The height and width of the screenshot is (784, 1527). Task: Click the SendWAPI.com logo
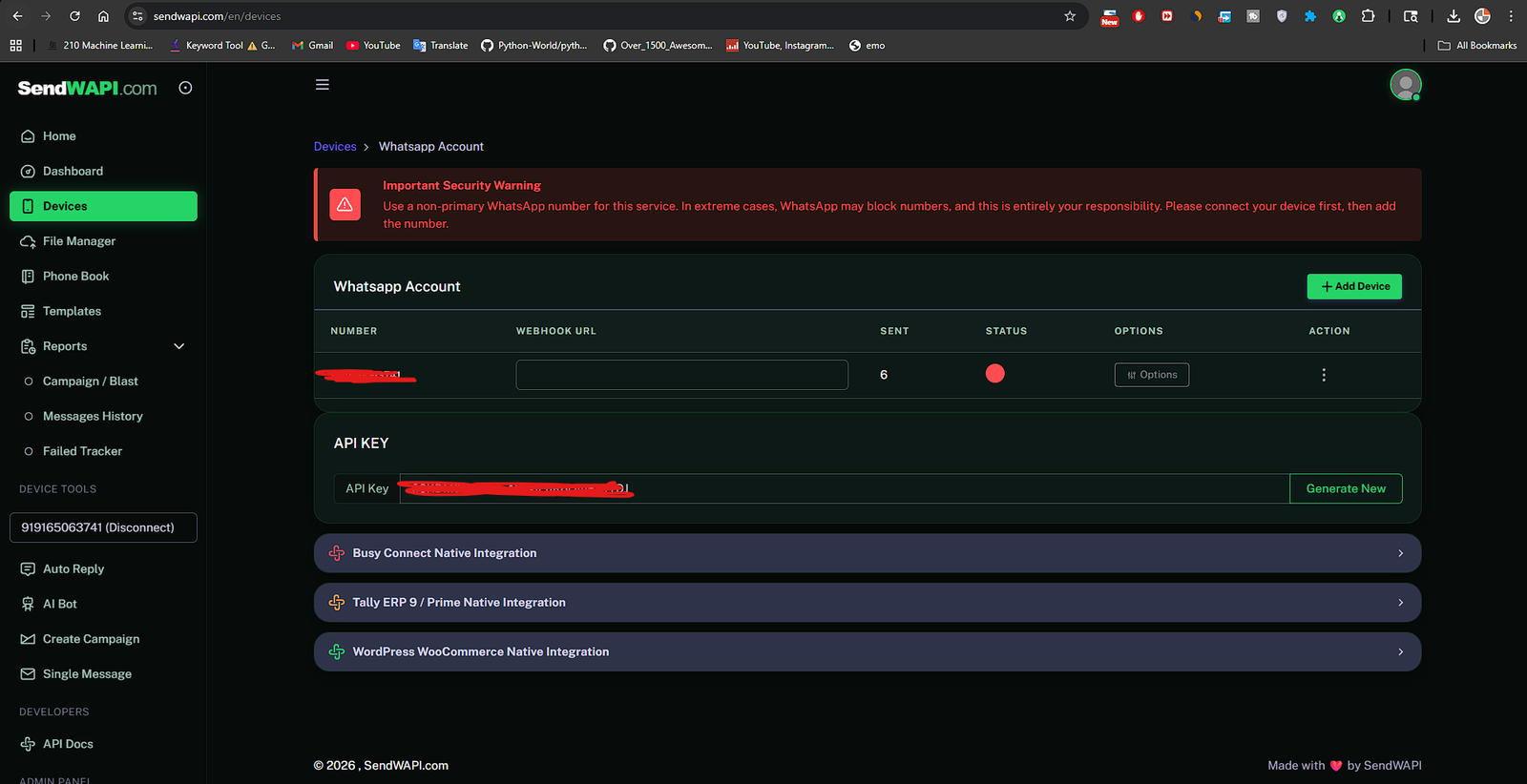(x=87, y=88)
